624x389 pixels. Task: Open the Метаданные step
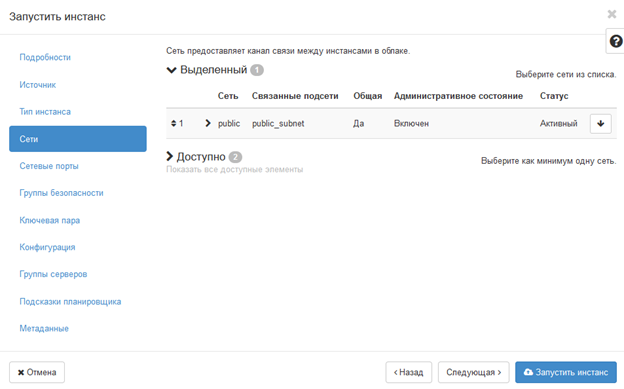[44, 328]
